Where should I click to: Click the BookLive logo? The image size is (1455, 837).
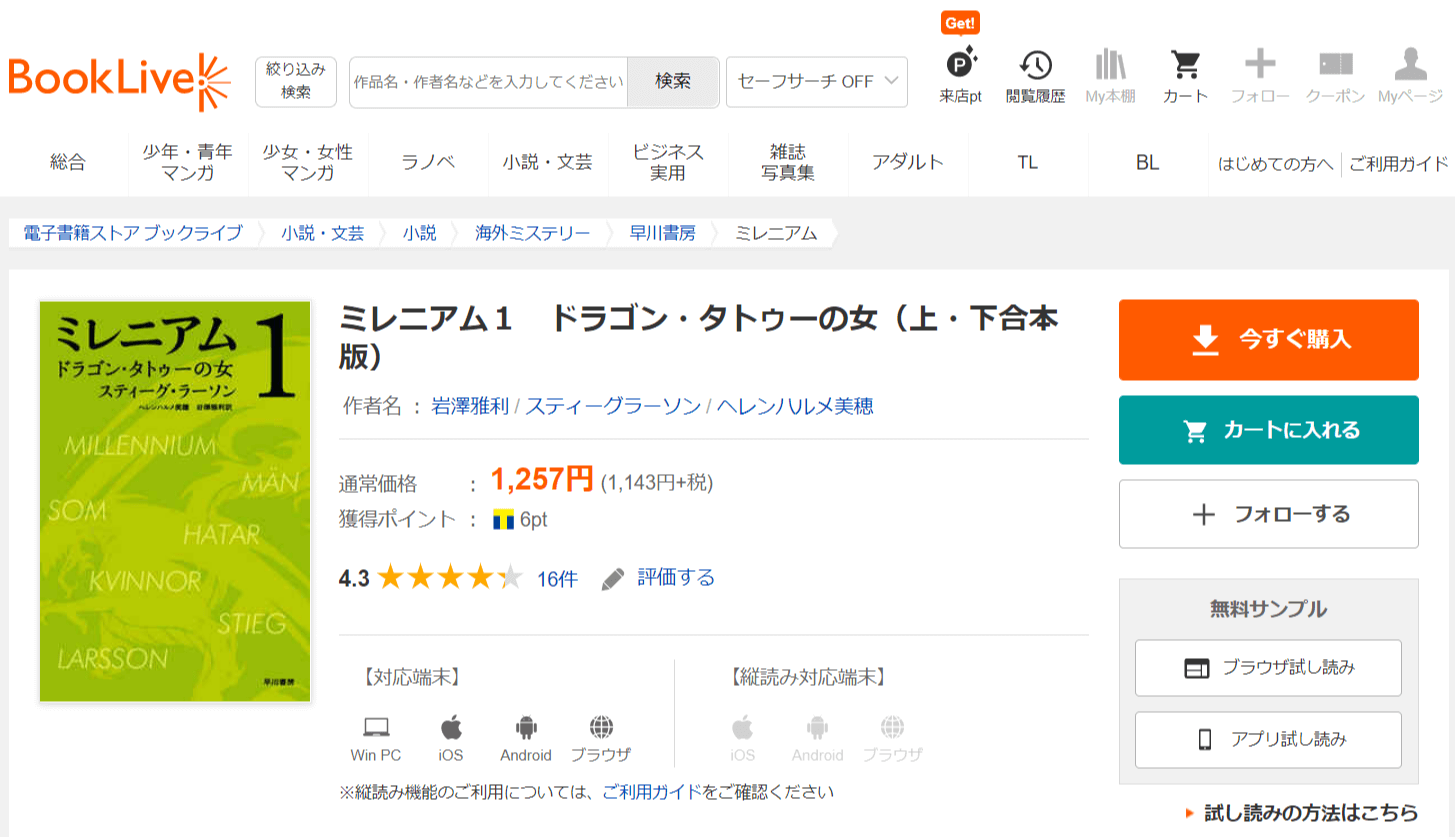119,81
